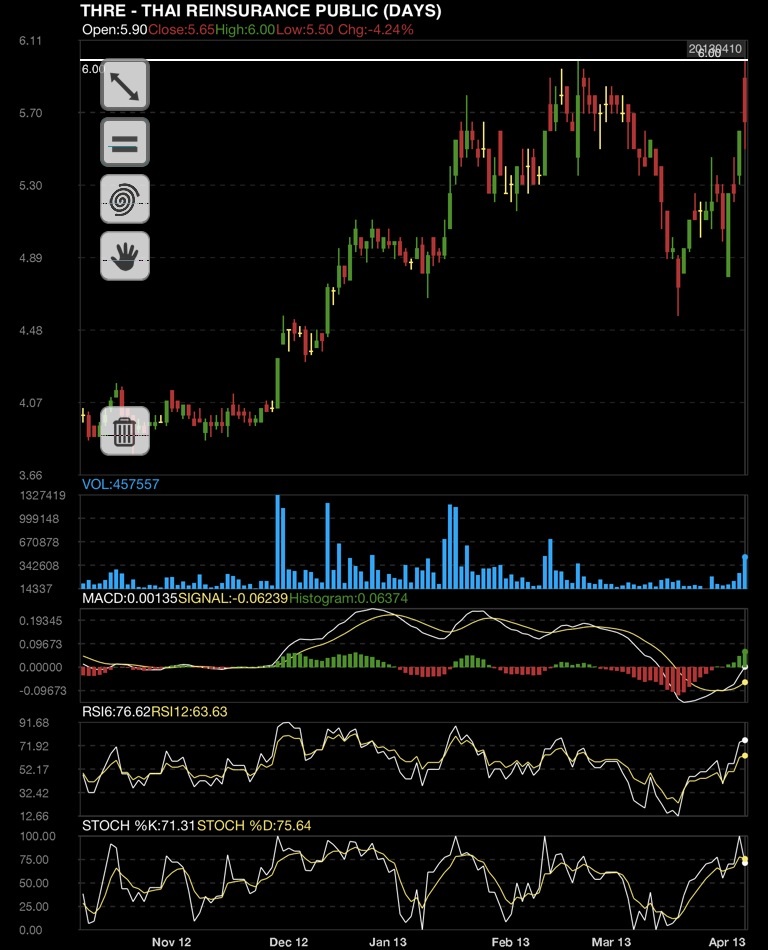Image resolution: width=768 pixels, height=950 pixels.
Task: Click the 12.66 RSI axis label
Action: pos(34,816)
